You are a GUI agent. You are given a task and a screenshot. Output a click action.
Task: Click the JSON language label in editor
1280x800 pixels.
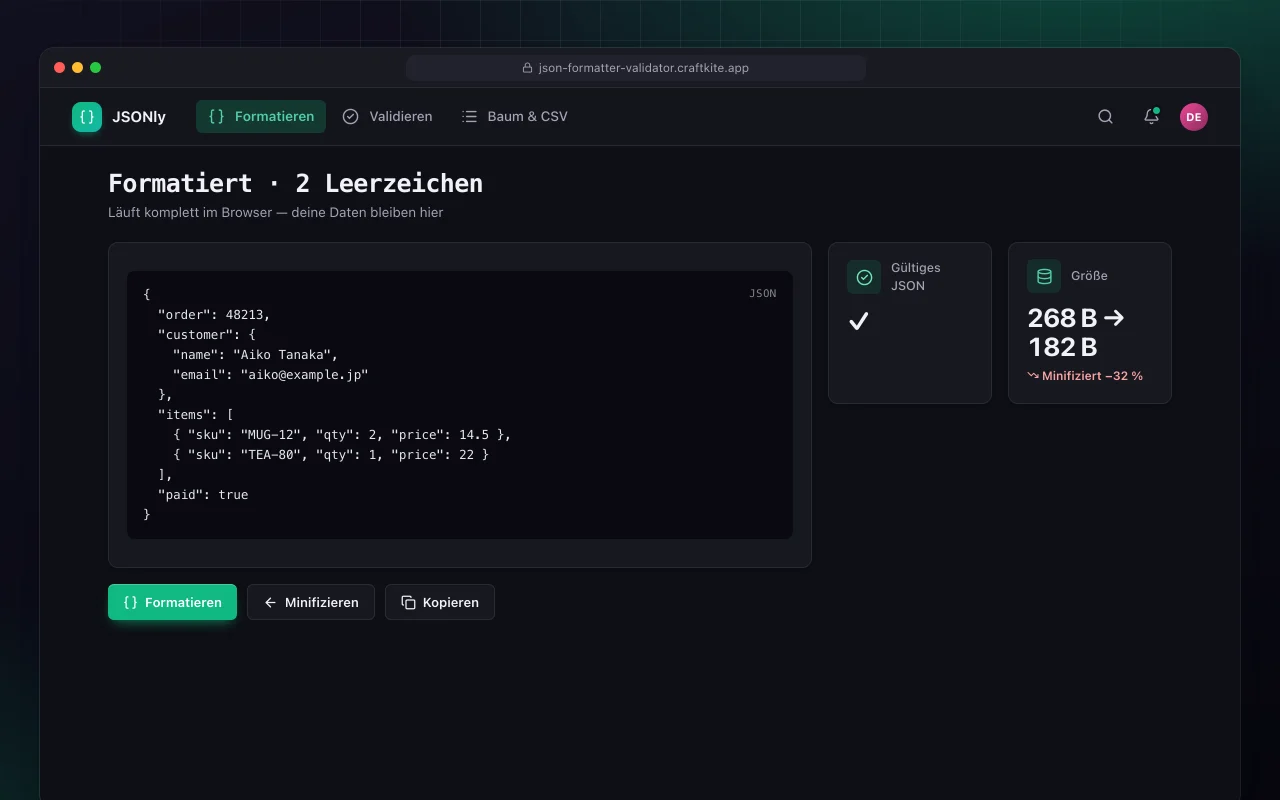pos(763,293)
